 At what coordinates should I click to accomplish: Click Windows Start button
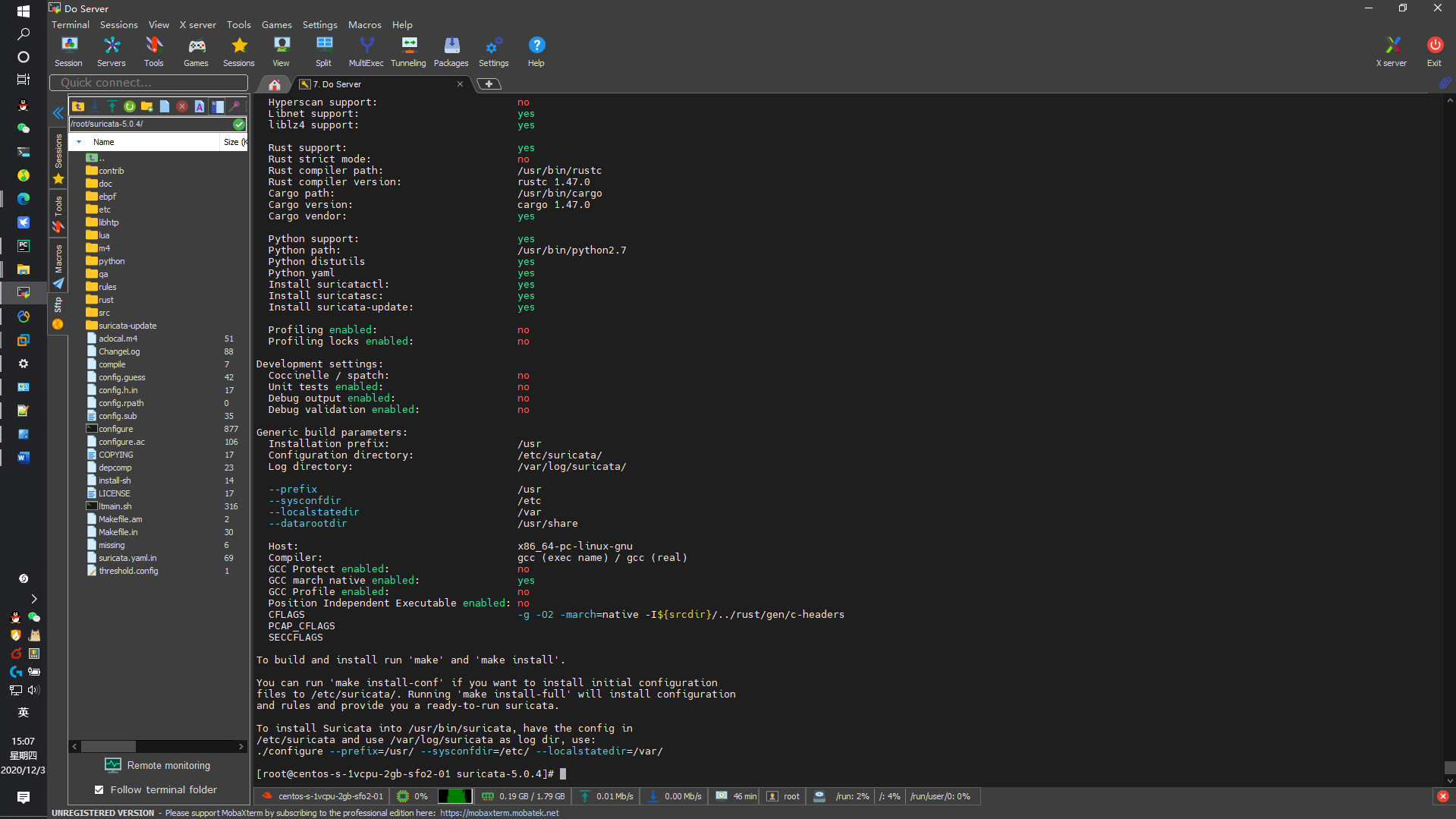(23, 11)
